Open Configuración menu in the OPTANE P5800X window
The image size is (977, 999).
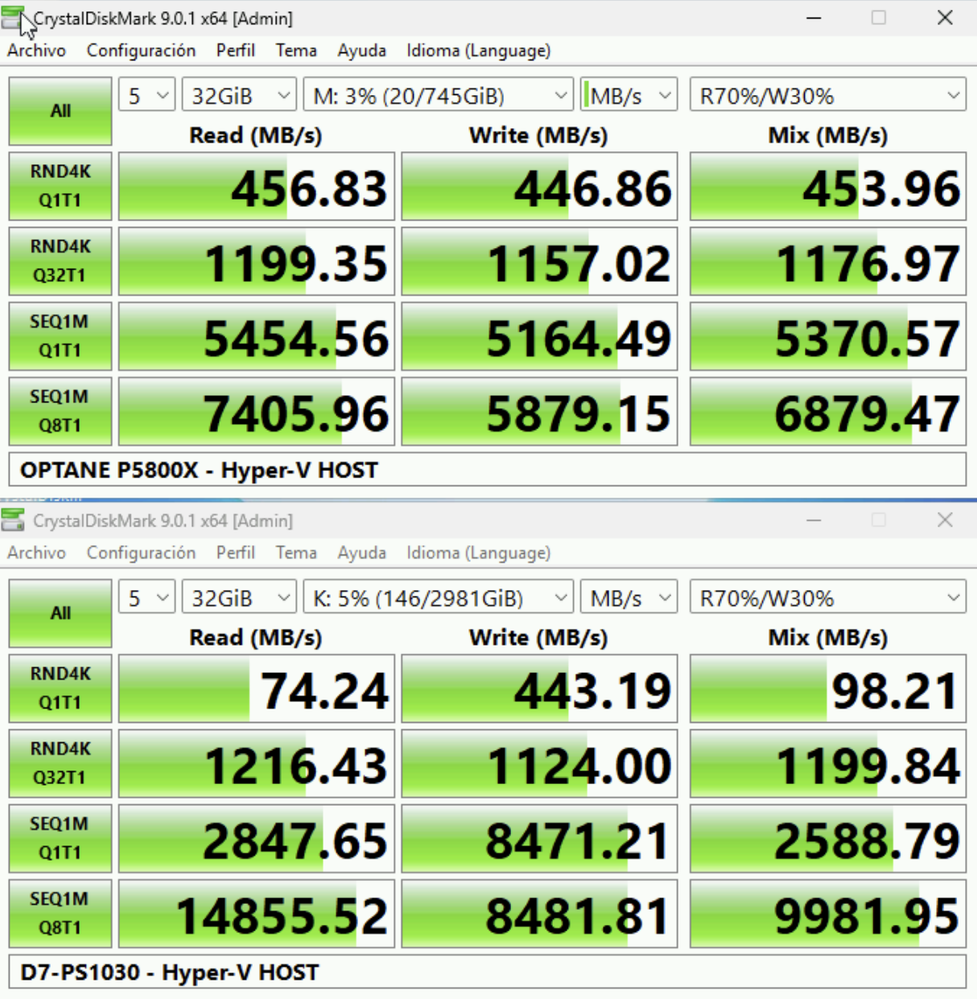(141, 50)
